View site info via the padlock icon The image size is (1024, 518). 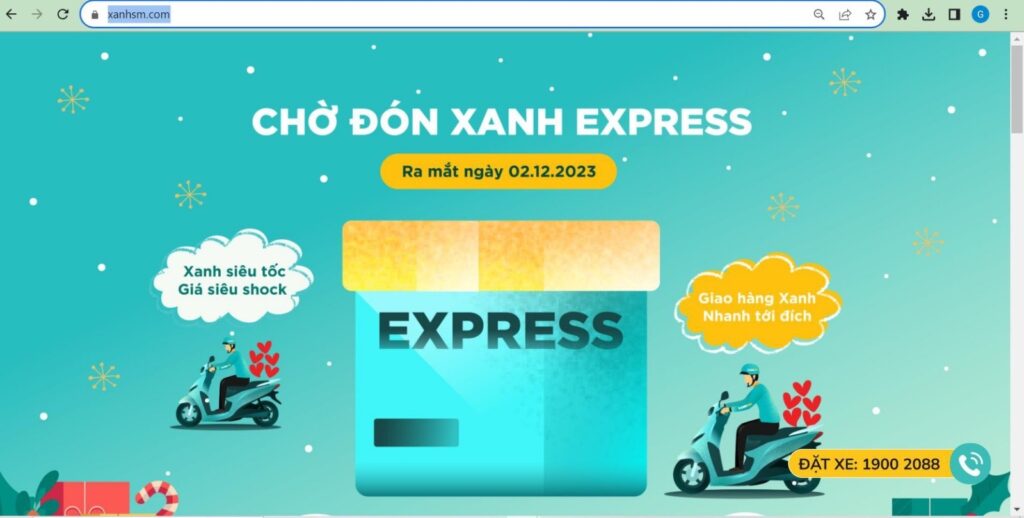pyautogui.click(x=95, y=14)
